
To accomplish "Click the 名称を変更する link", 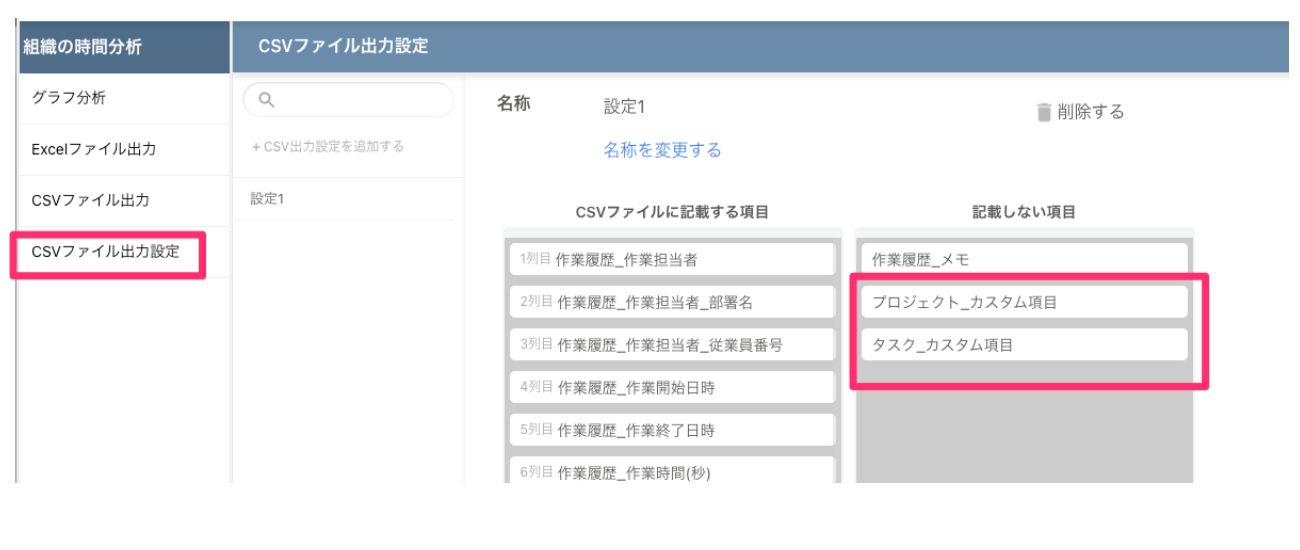I will [662, 150].
